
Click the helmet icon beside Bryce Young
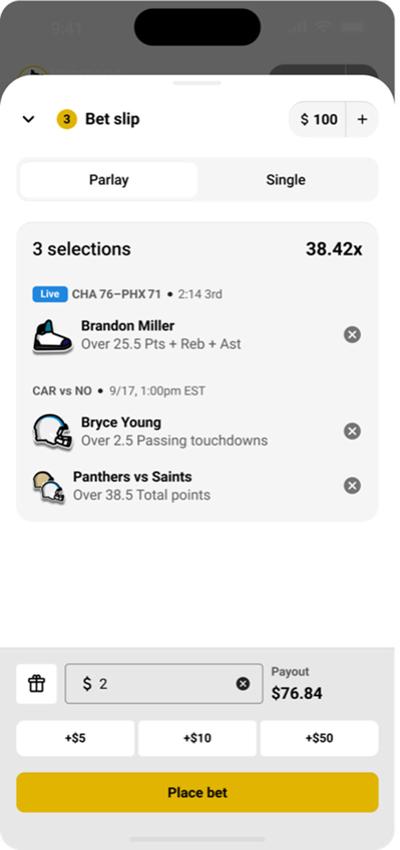point(52,432)
